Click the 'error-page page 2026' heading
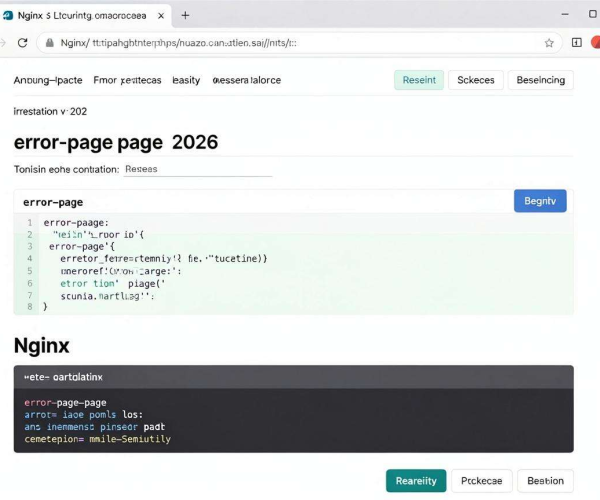600x500 pixels. tap(116, 143)
